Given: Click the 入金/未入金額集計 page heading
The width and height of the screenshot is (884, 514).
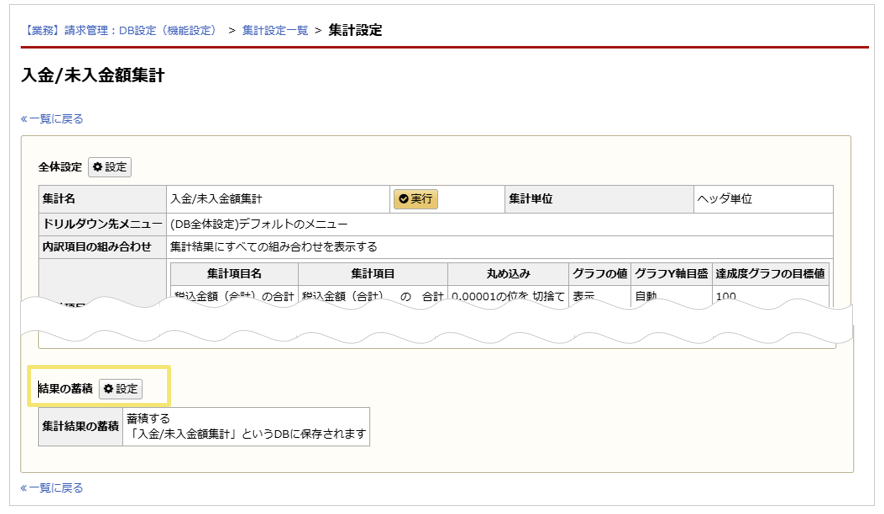Looking at the screenshot, I should 92,76.
